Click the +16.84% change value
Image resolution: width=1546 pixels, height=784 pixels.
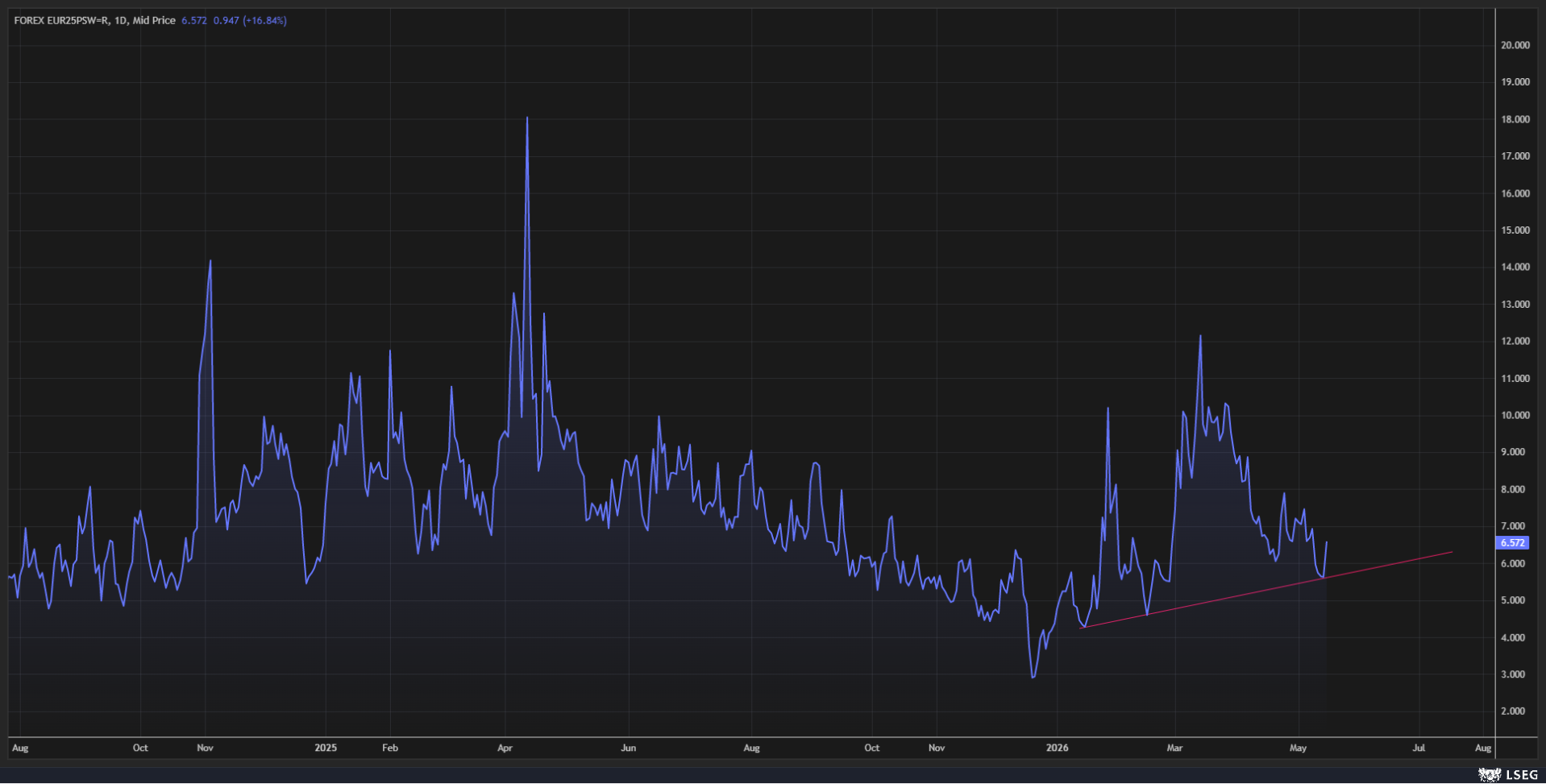[264, 20]
